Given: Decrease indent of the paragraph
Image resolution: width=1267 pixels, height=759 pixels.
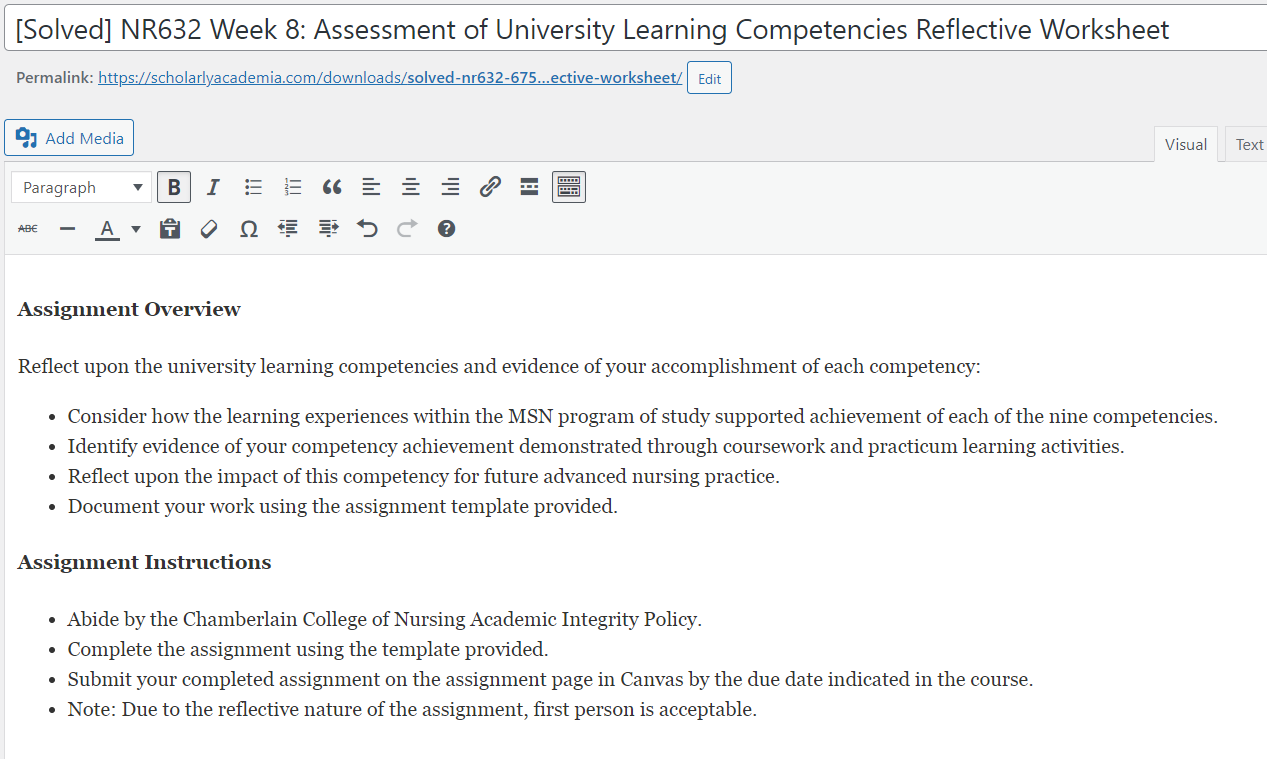Looking at the screenshot, I should click(288, 229).
